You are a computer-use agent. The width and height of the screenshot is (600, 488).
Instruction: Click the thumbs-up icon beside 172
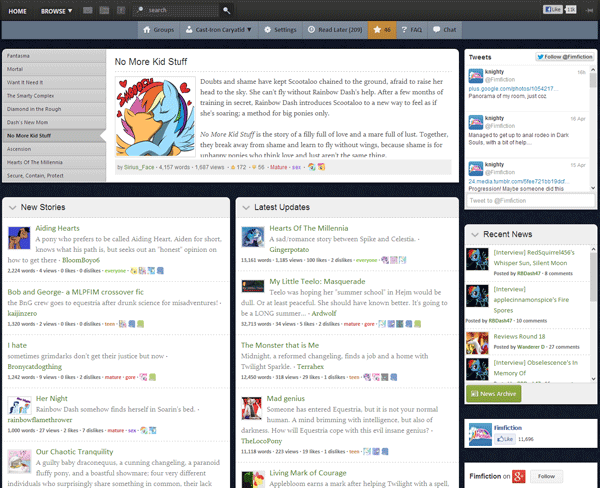point(233,167)
